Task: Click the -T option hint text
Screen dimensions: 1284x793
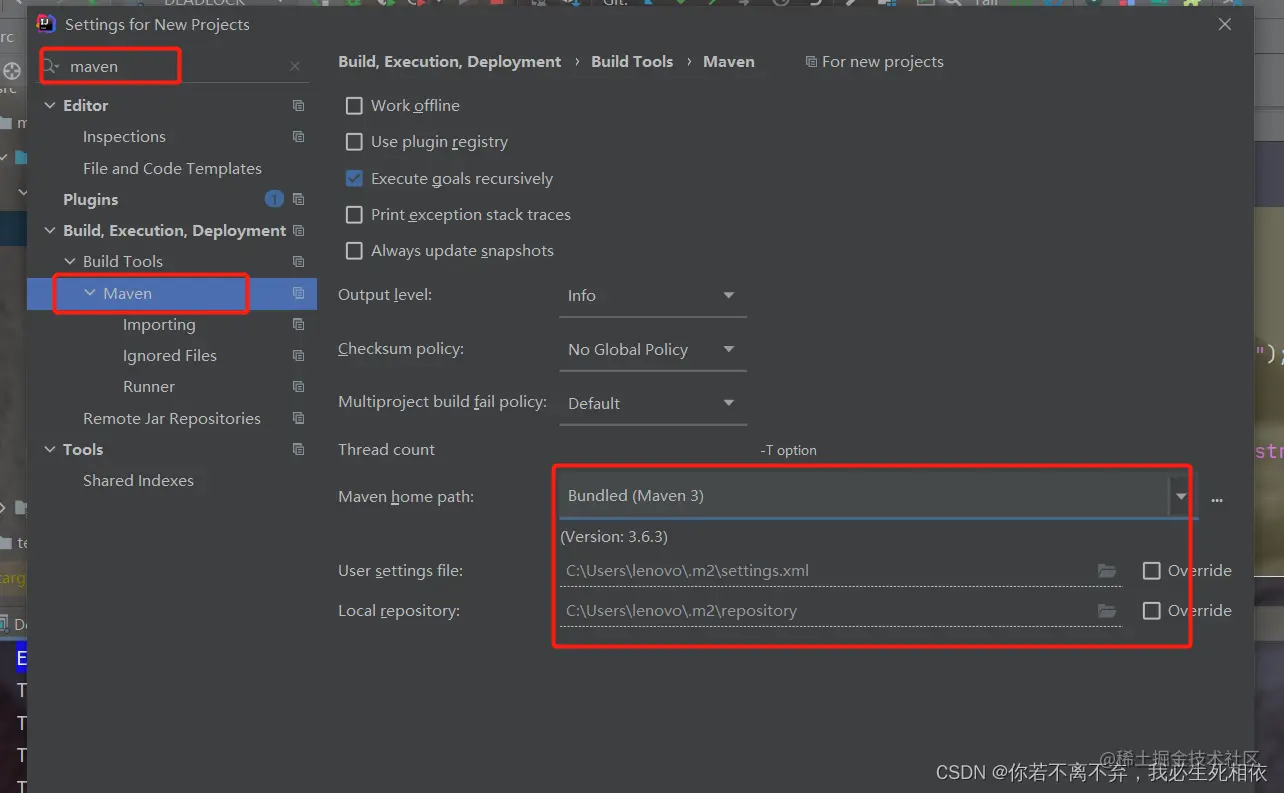Action: [789, 450]
